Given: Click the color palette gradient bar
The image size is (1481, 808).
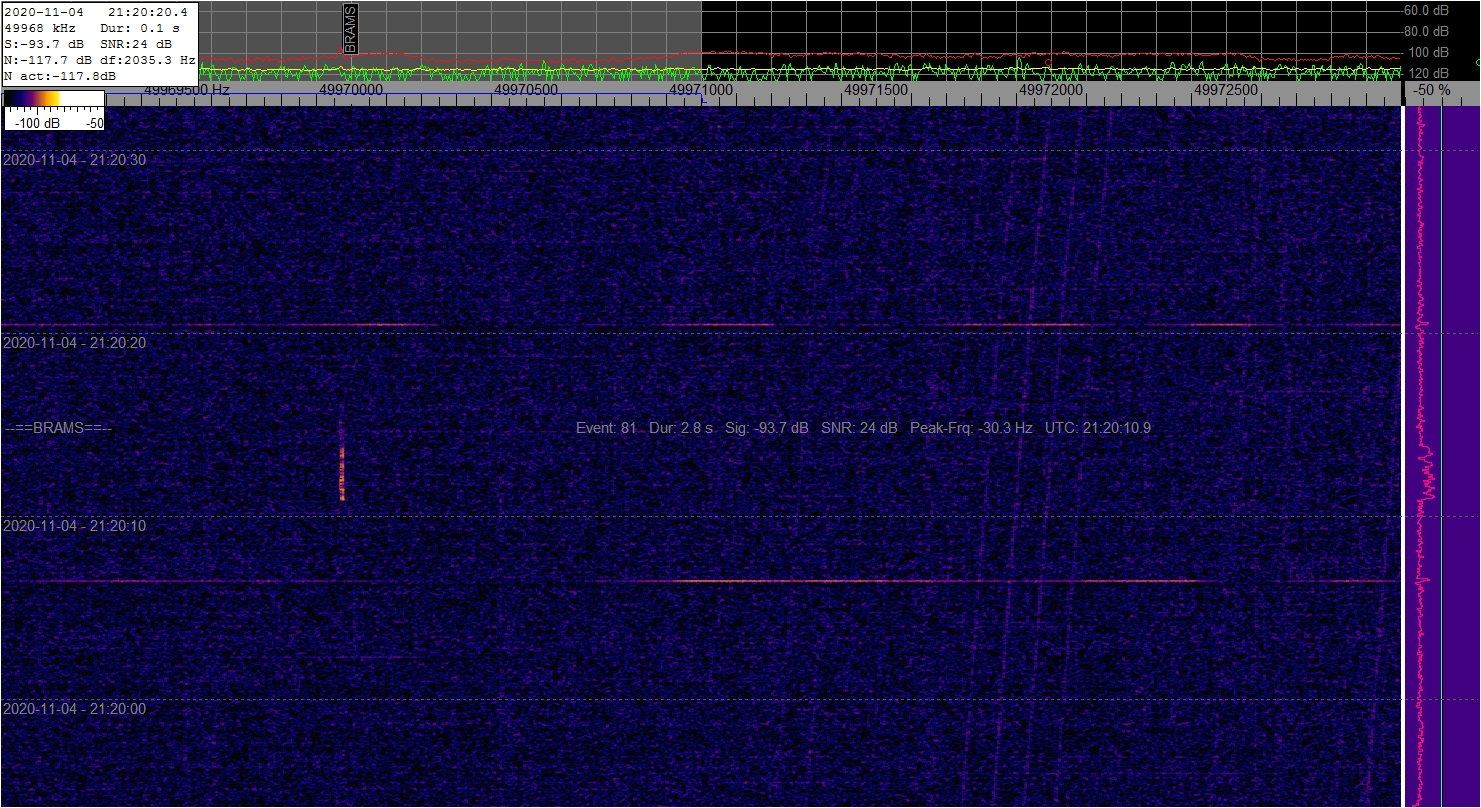Looking at the screenshot, I should 54,99.
